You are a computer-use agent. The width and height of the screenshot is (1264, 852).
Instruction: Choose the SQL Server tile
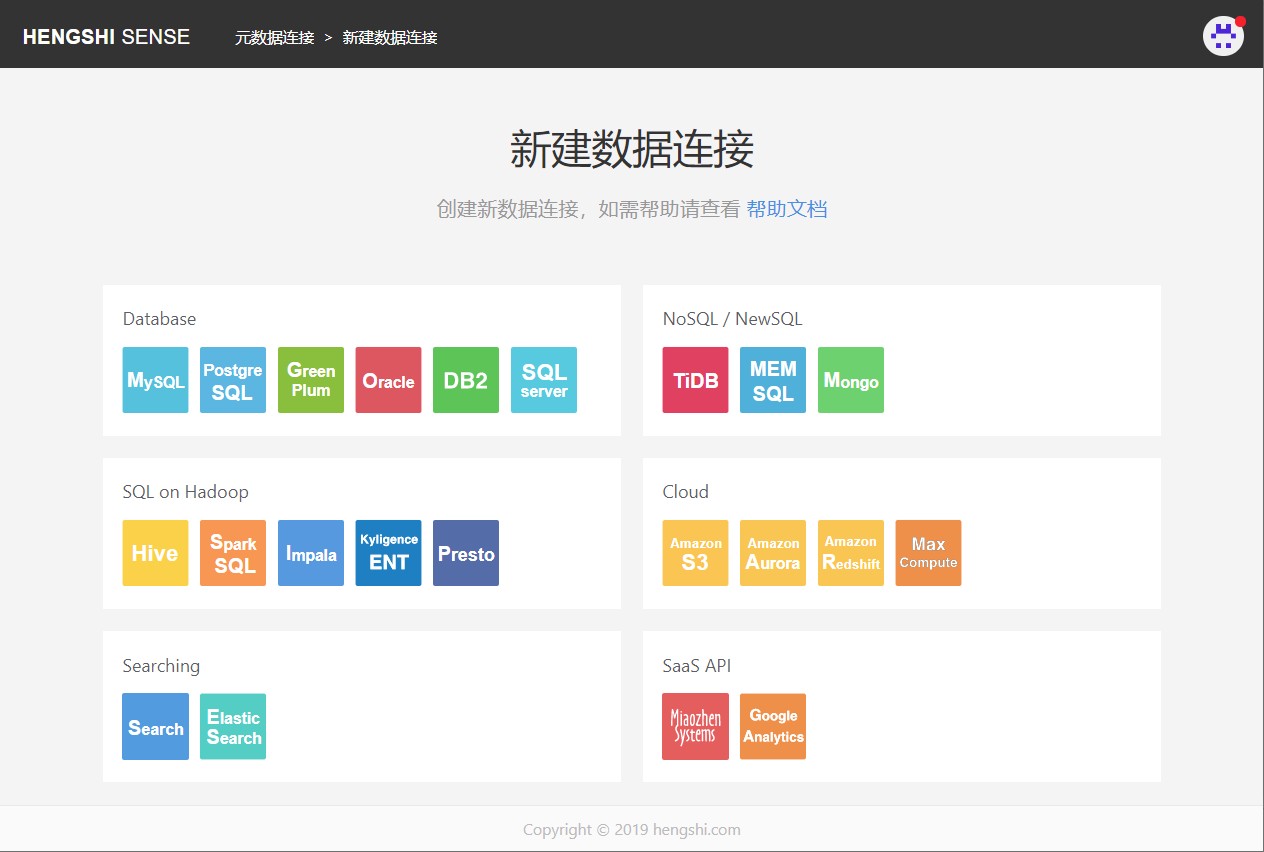(x=544, y=380)
